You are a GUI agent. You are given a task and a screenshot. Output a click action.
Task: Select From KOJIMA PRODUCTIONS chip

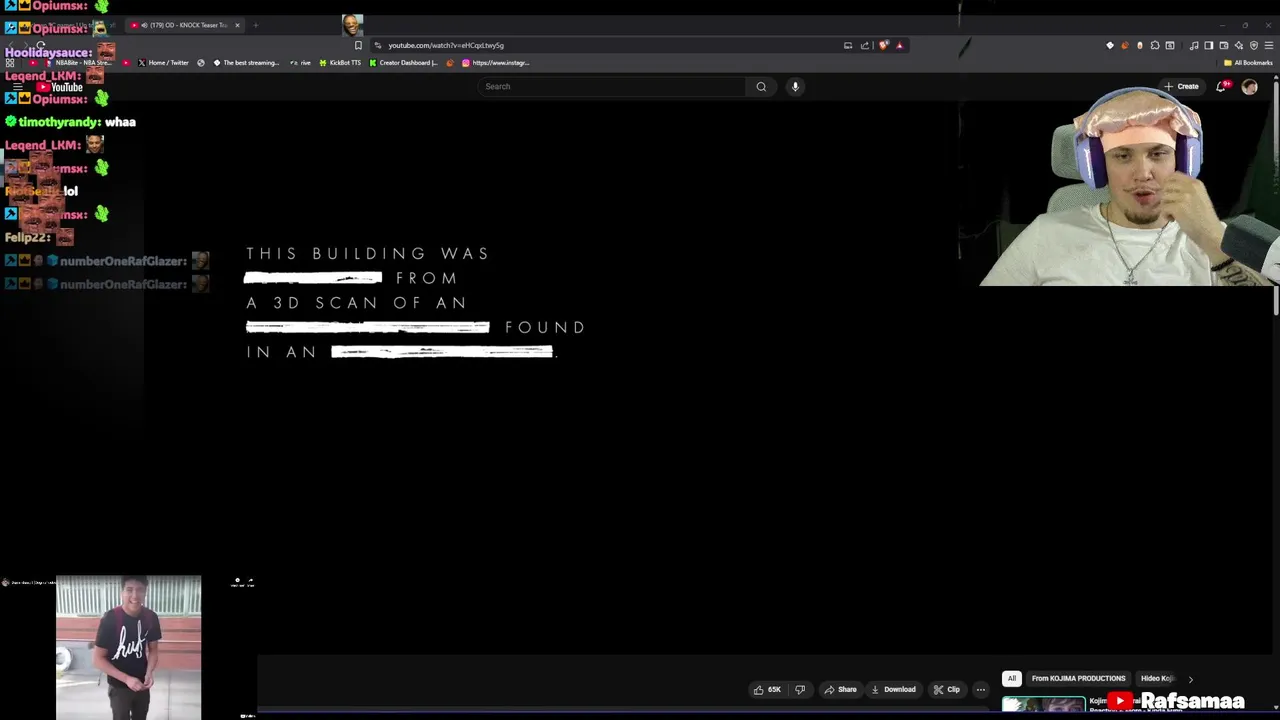pyautogui.click(x=1078, y=678)
